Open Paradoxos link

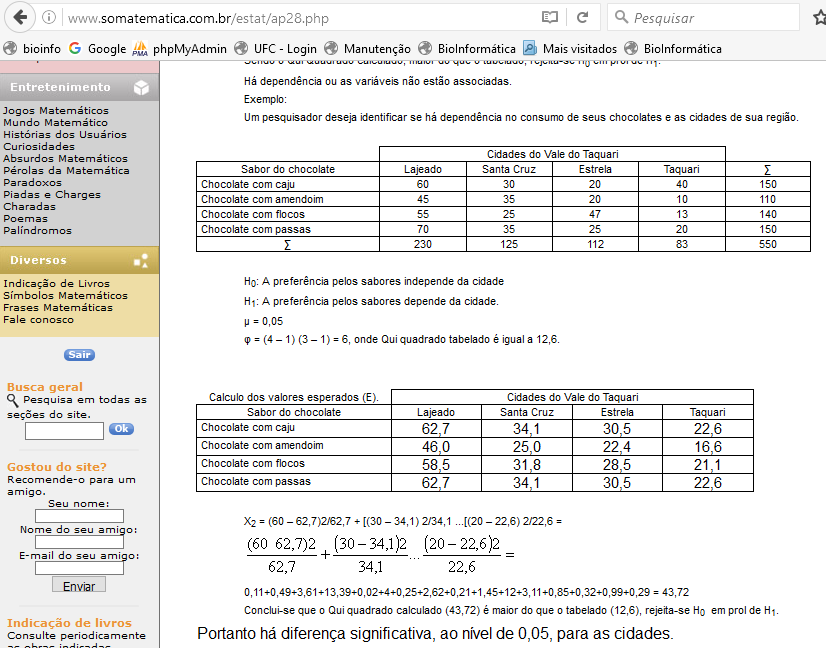click(32, 183)
